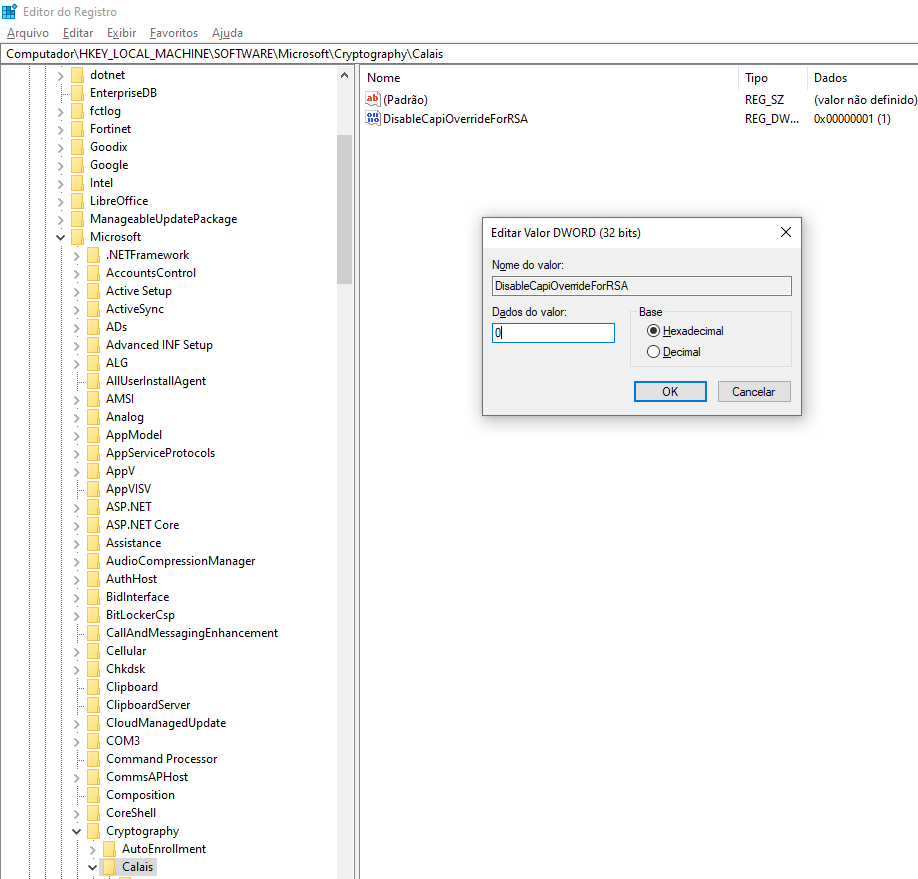Click the (valor não definido) data cell

pyautogui.click(x=865, y=100)
